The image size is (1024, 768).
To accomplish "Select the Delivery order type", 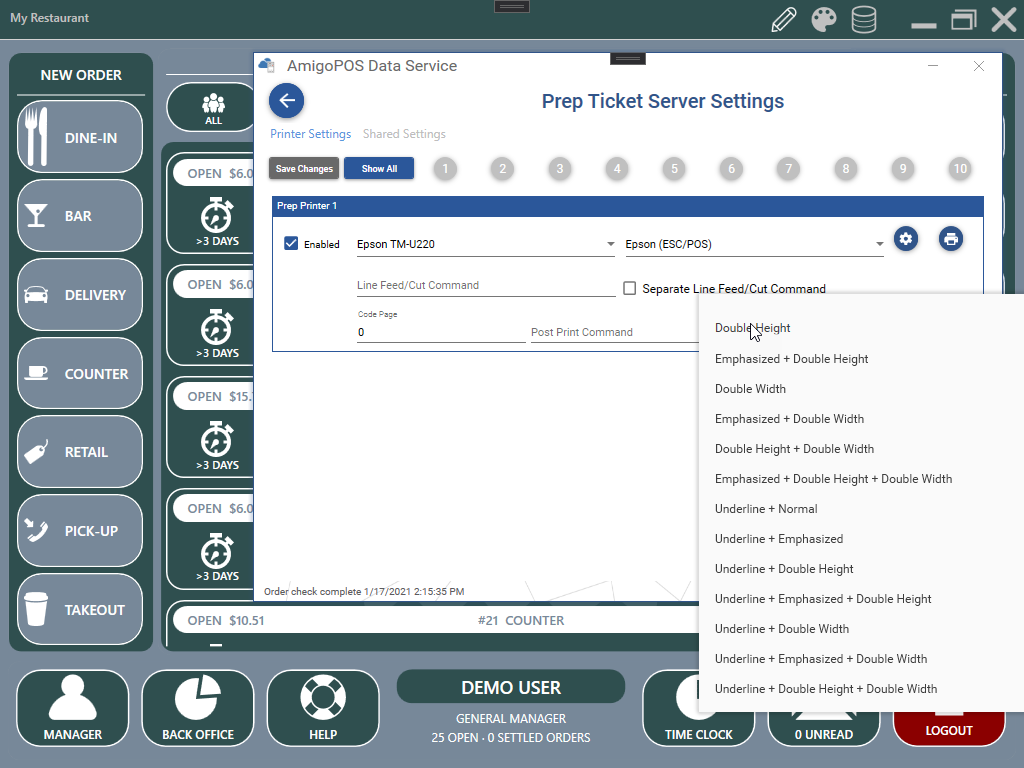I will pyautogui.click(x=80, y=295).
